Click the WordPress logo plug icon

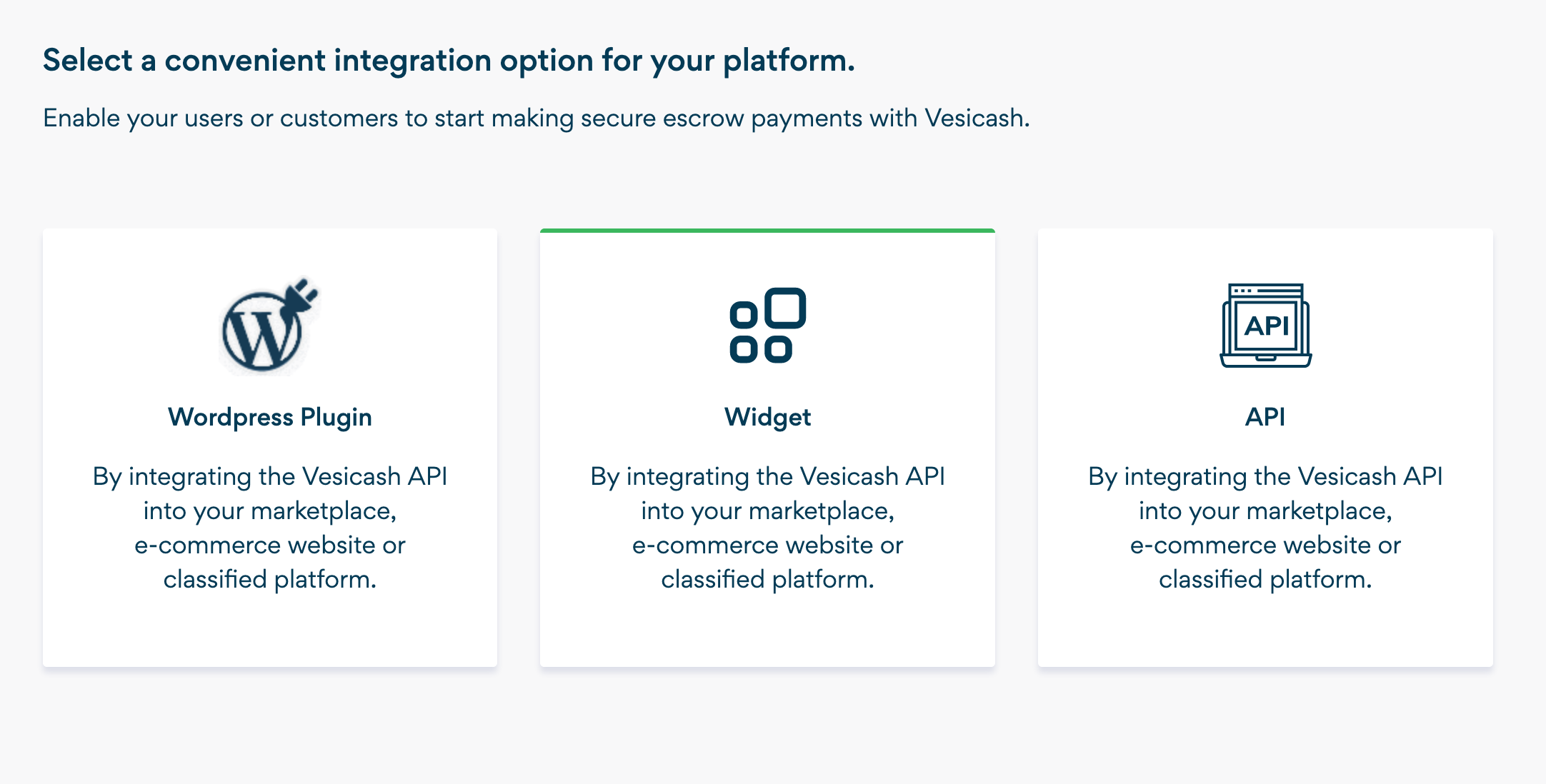pos(269,325)
